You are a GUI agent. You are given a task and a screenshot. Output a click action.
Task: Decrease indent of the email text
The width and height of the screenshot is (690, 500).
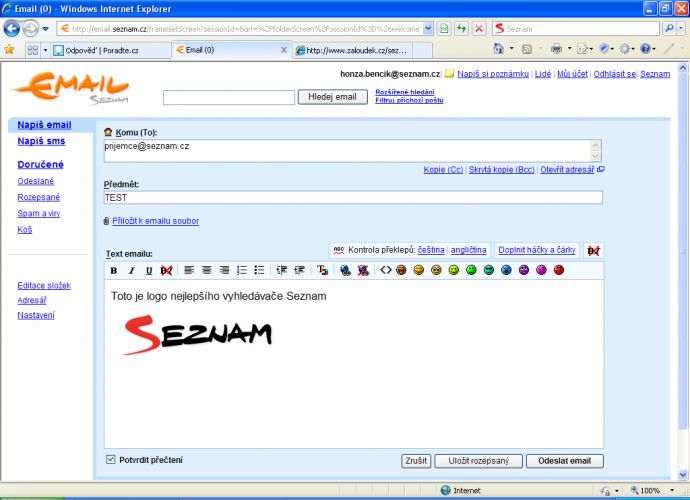click(x=282, y=270)
